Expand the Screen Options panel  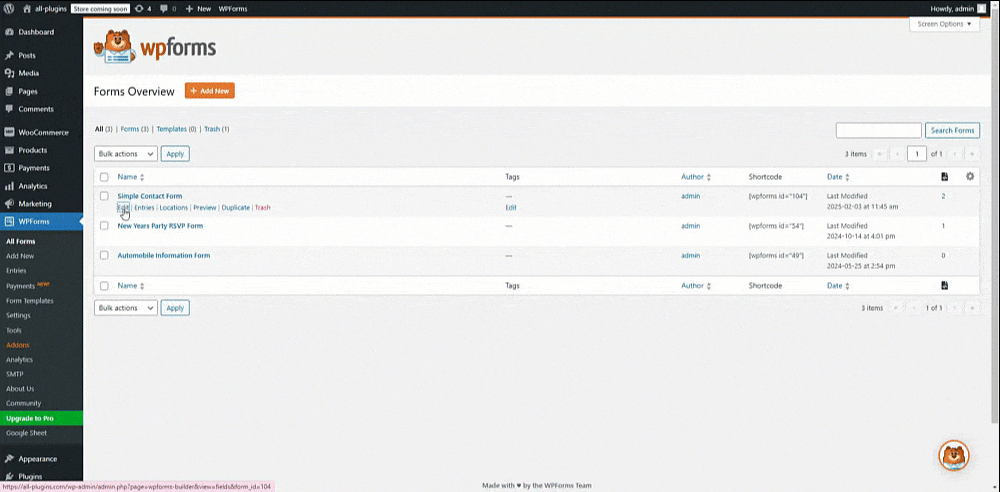click(x=944, y=24)
